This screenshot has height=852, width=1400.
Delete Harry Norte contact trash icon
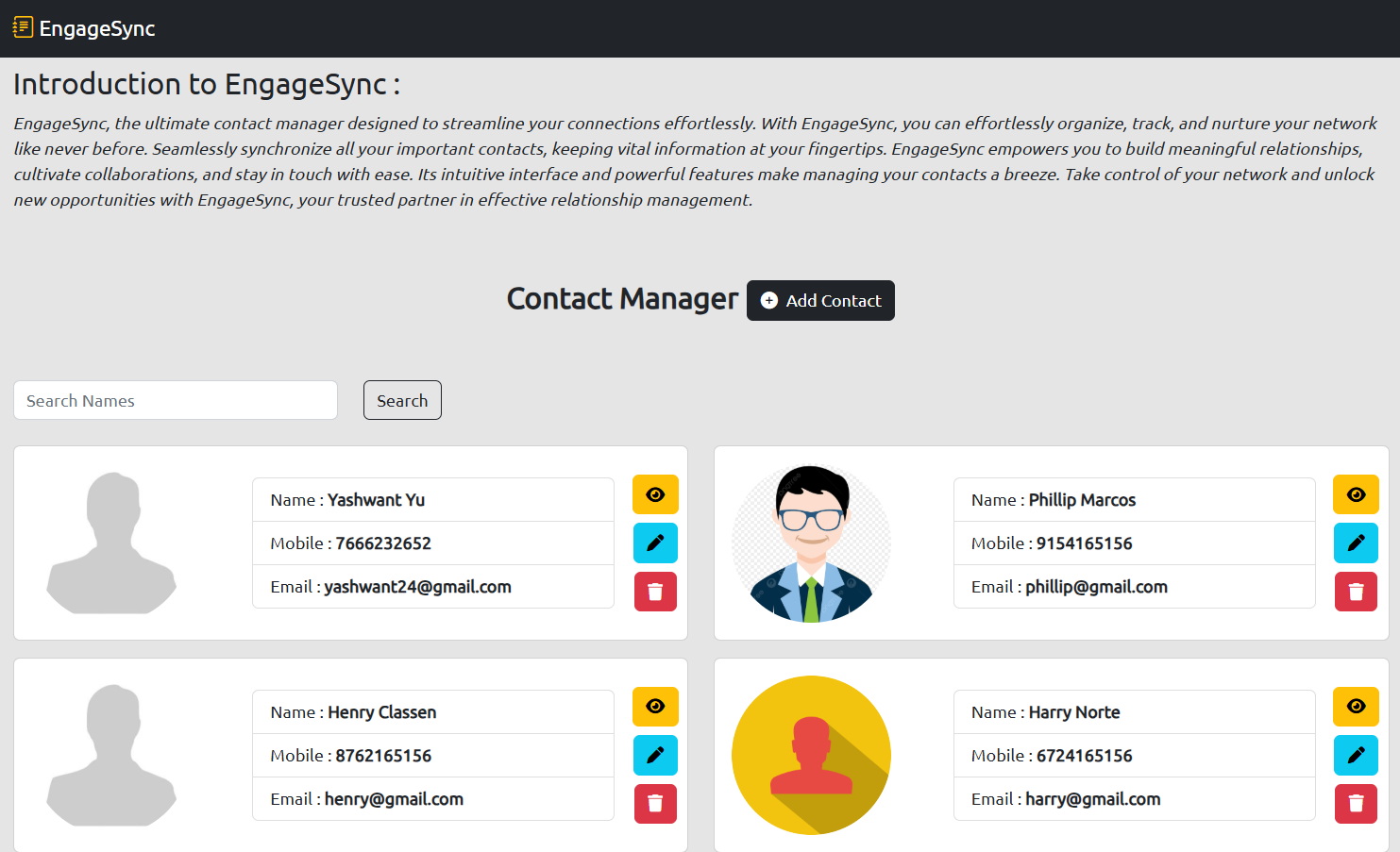[1356, 804]
